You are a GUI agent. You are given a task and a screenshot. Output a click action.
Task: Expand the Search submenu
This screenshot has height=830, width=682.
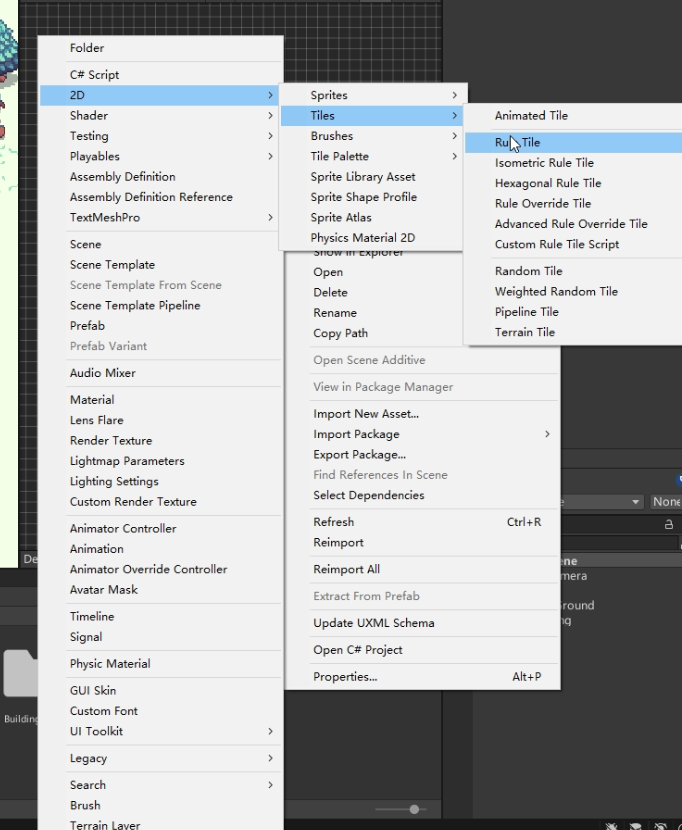pos(160,784)
